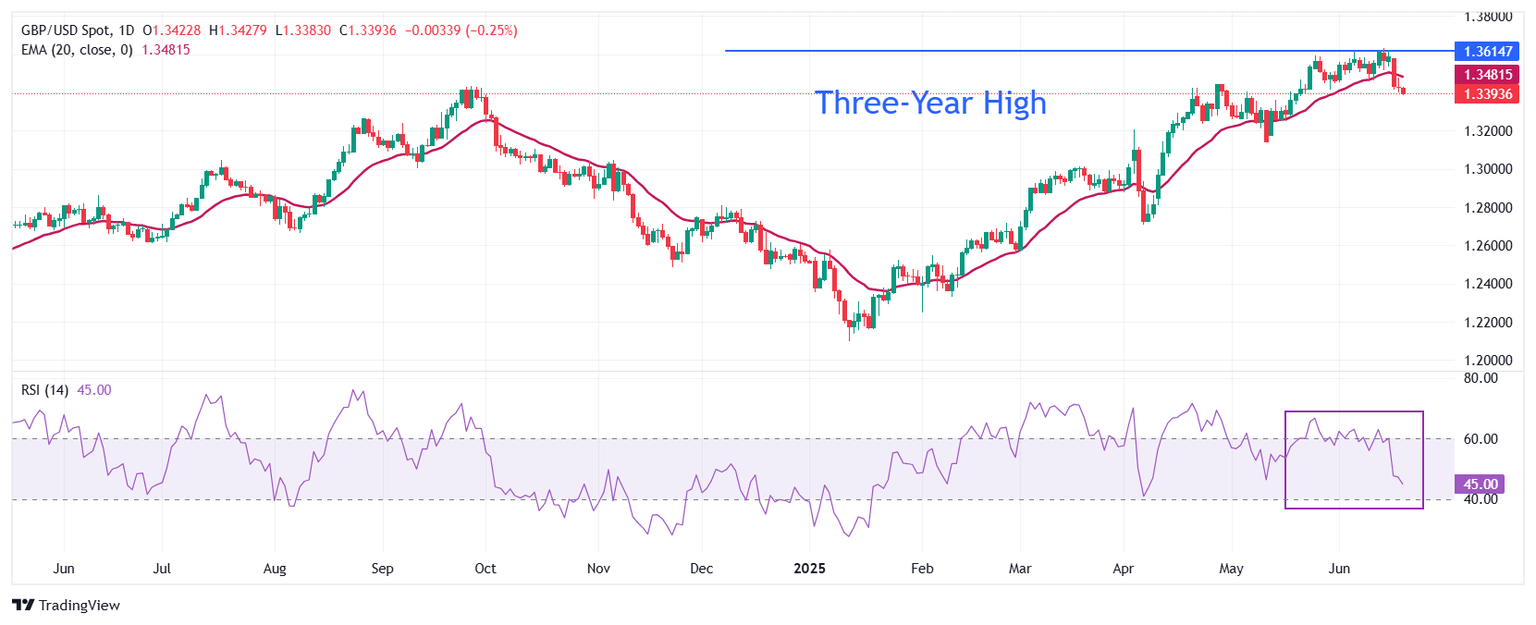Click the lower 40.00 dashed RSI band line
The image size is (1536, 625).
[700, 497]
